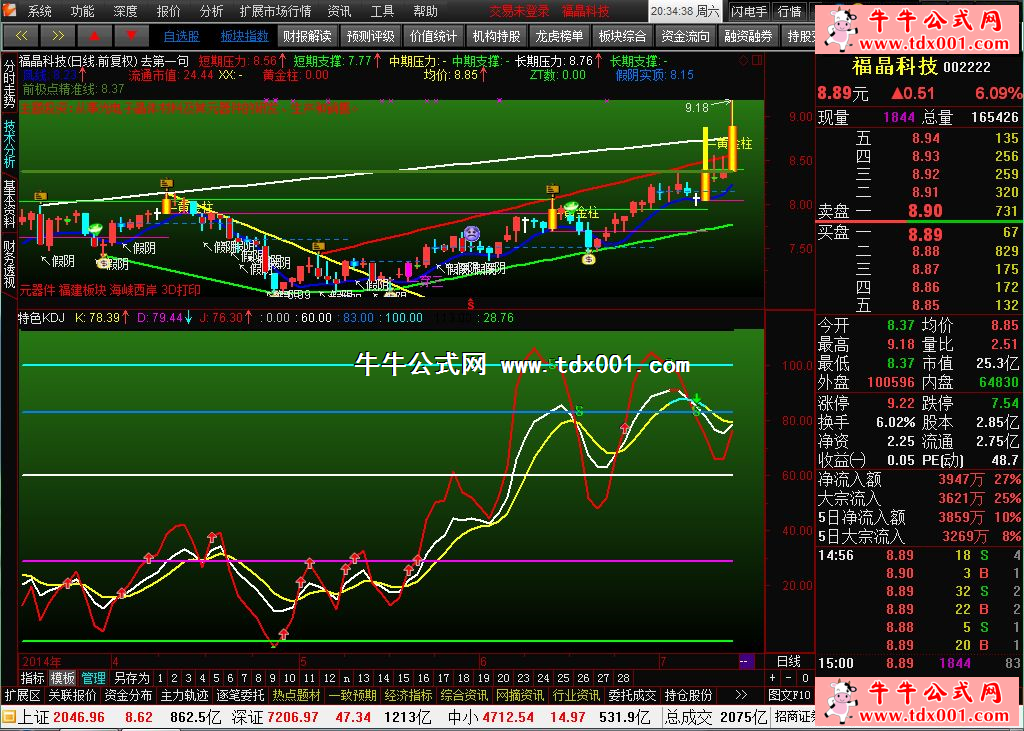Select the 管理 tab at bottom
The height and width of the screenshot is (731, 1024).
pyautogui.click(x=93, y=678)
